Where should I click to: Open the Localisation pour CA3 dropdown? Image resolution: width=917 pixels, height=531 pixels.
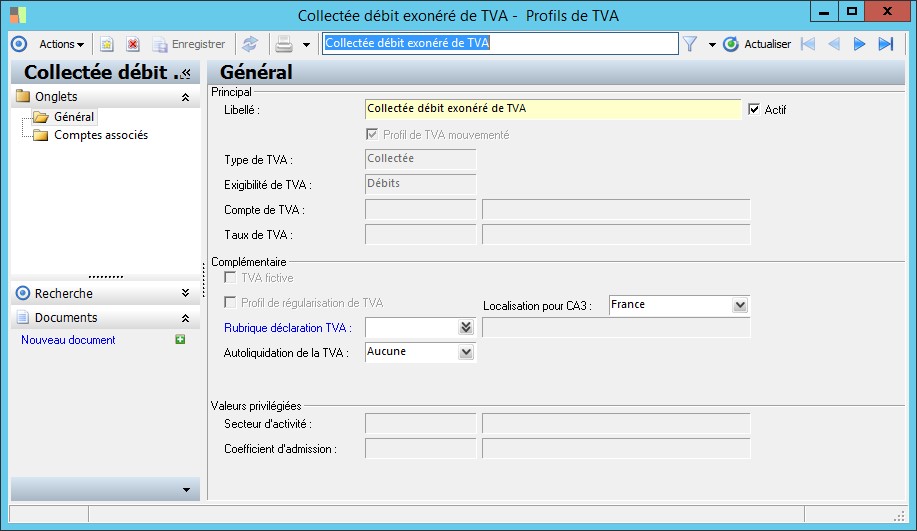(x=739, y=305)
